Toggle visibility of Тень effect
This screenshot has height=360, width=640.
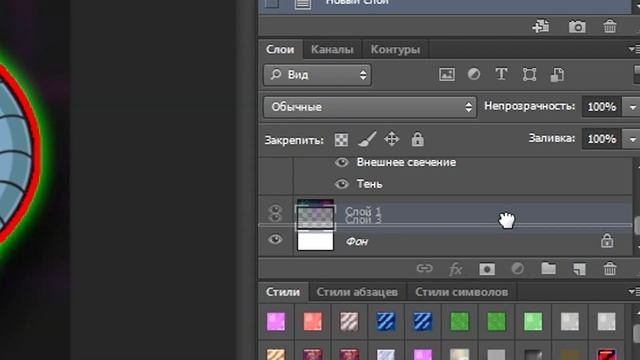click(x=342, y=184)
